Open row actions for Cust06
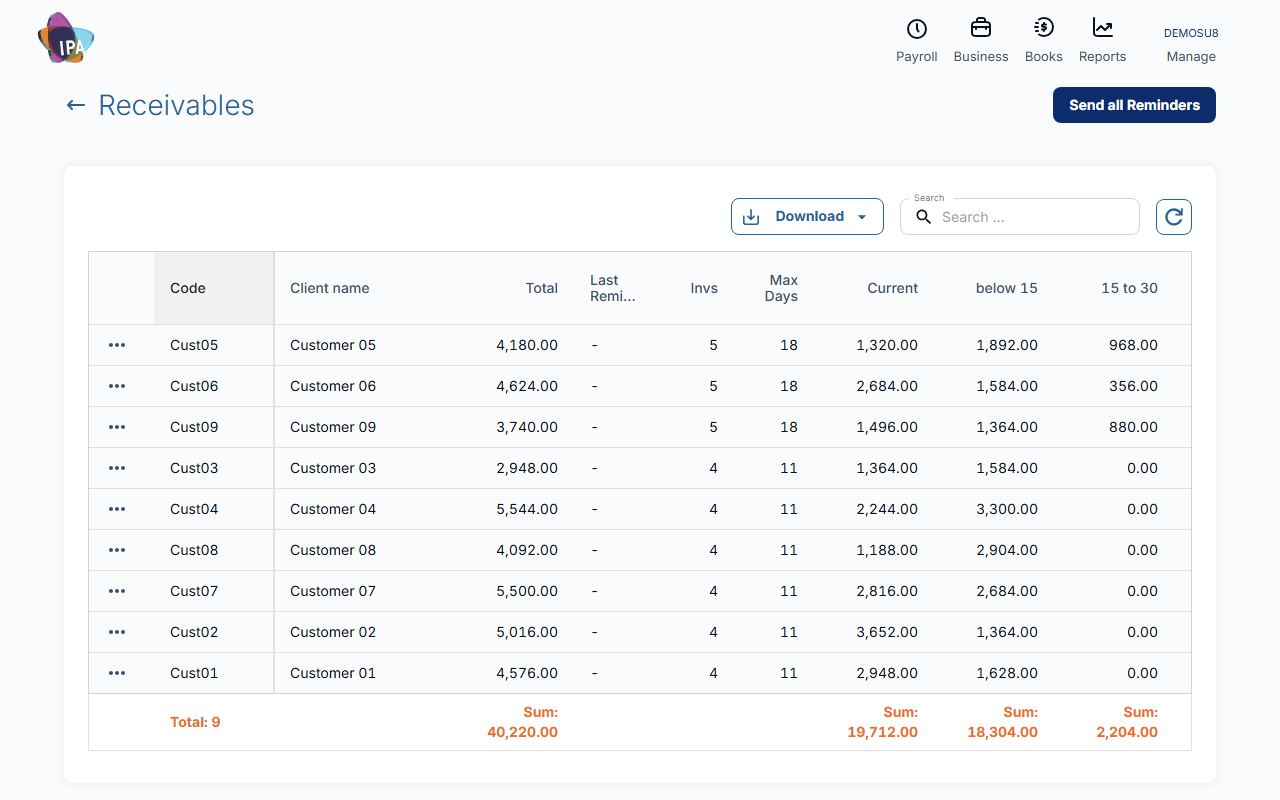 (x=117, y=386)
